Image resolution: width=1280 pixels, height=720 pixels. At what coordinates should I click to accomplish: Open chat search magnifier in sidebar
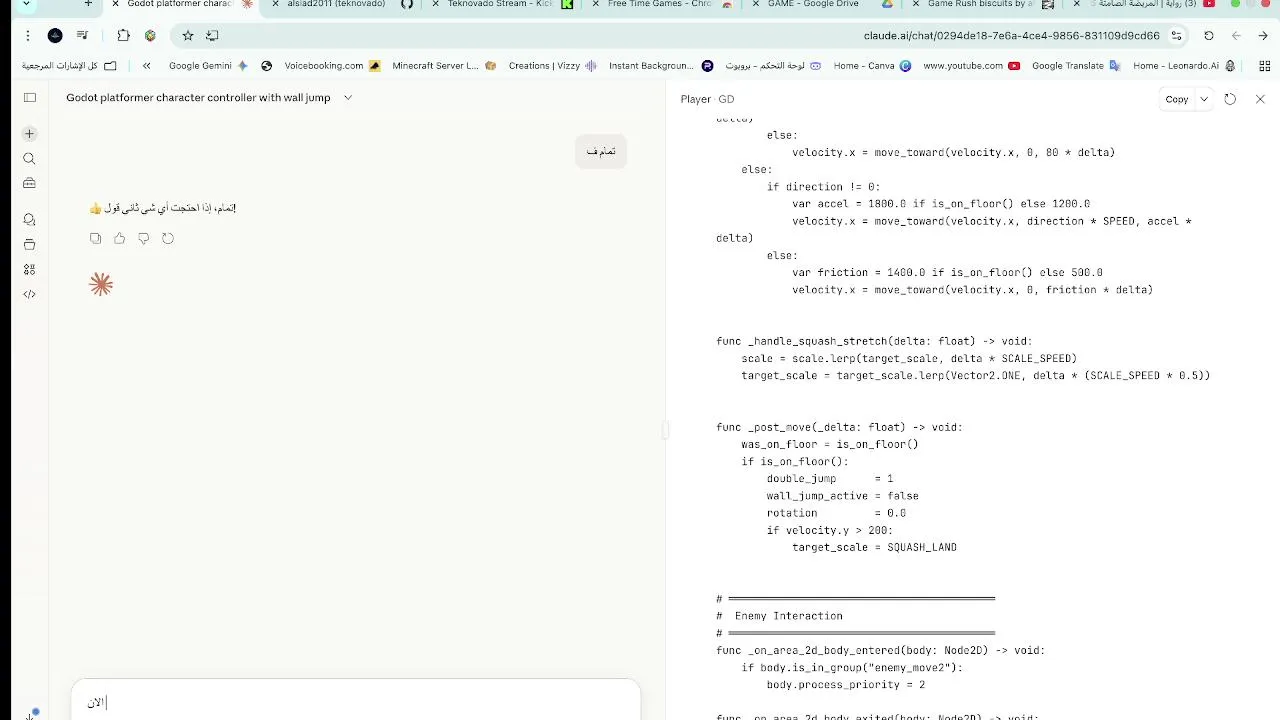tap(29, 159)
